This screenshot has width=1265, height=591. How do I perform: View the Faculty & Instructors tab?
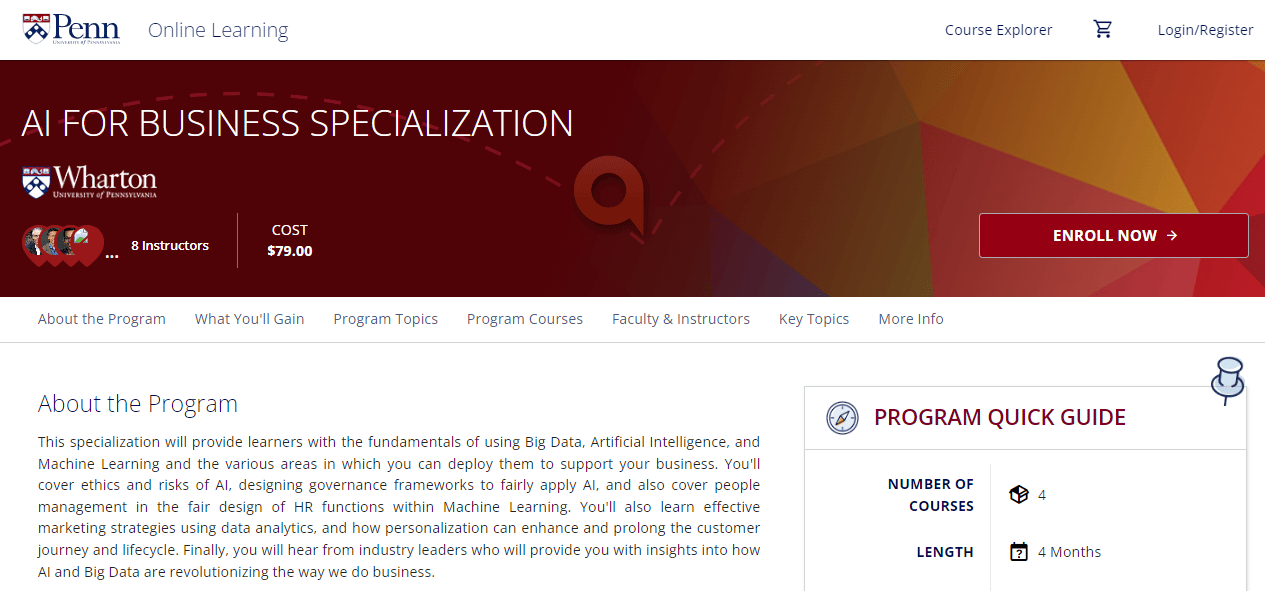[680, 319]
